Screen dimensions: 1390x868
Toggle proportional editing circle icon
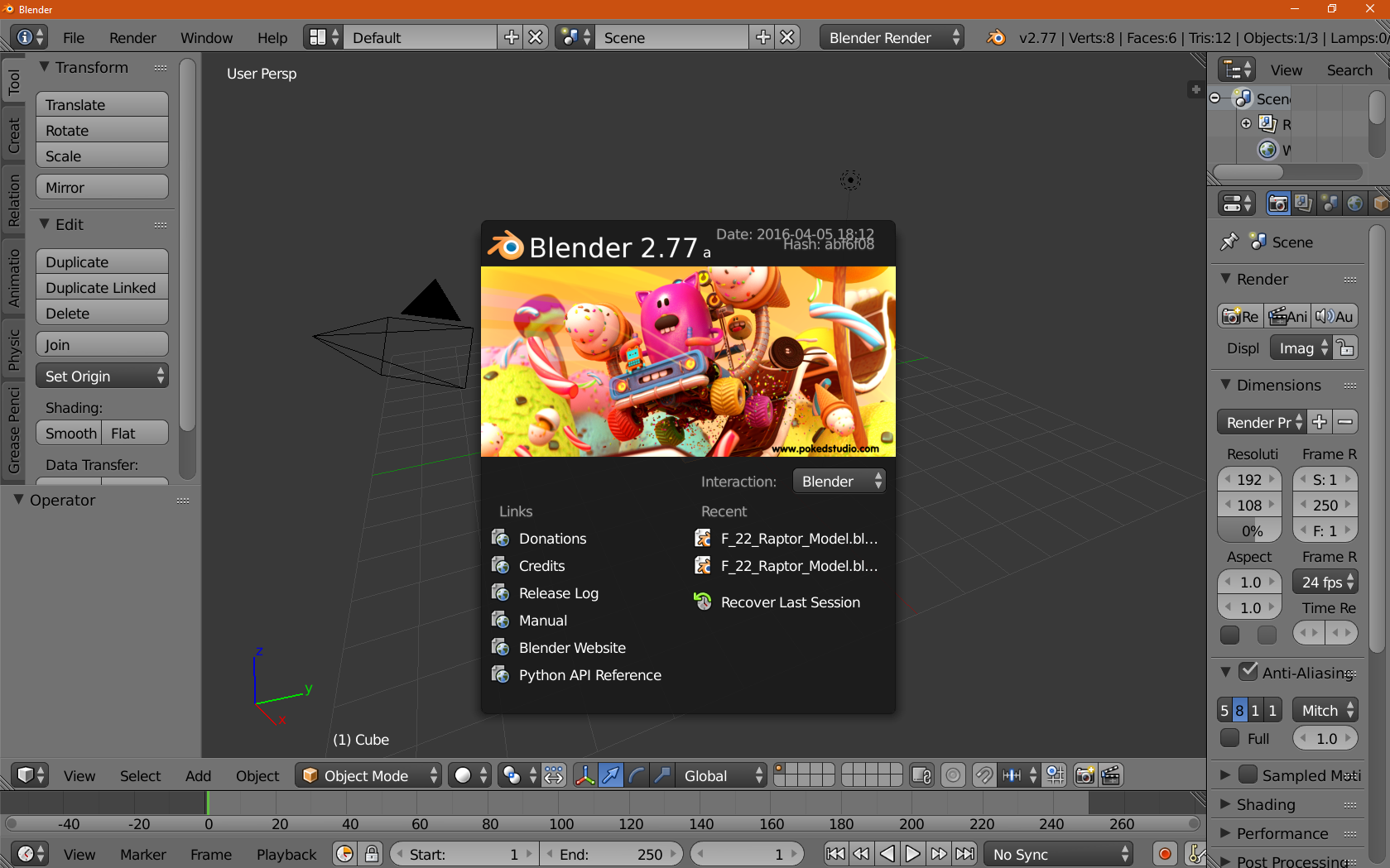pyautogui.click(x=953, y=775)
